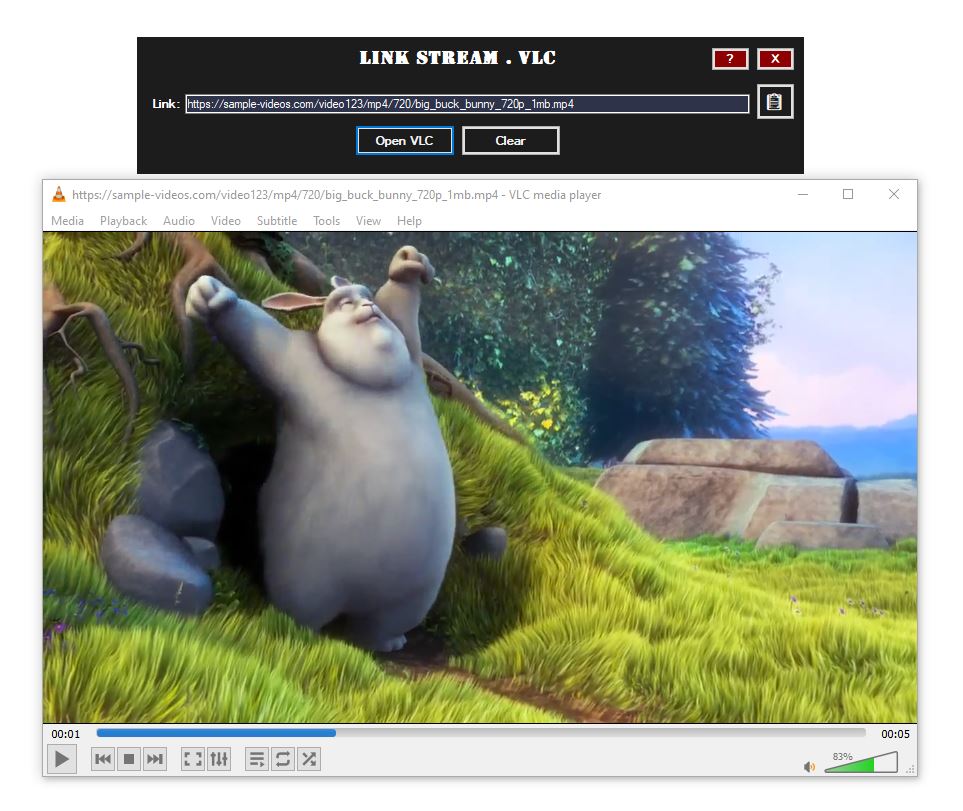Open Link Stream help question button
963x811 pixels.
(x=730, y=59)
